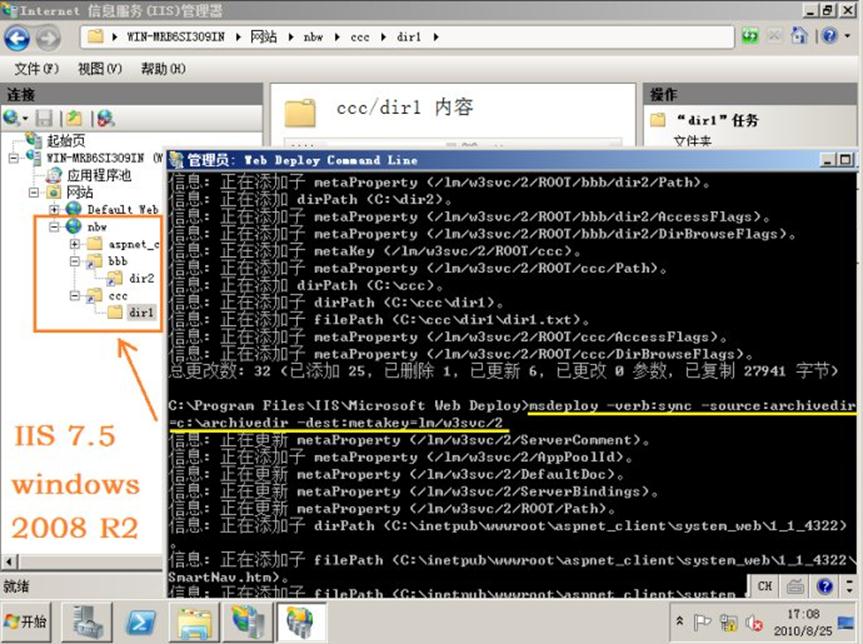
Task: Open the Help icon's dropdown arrow
Action: (847, 36)
